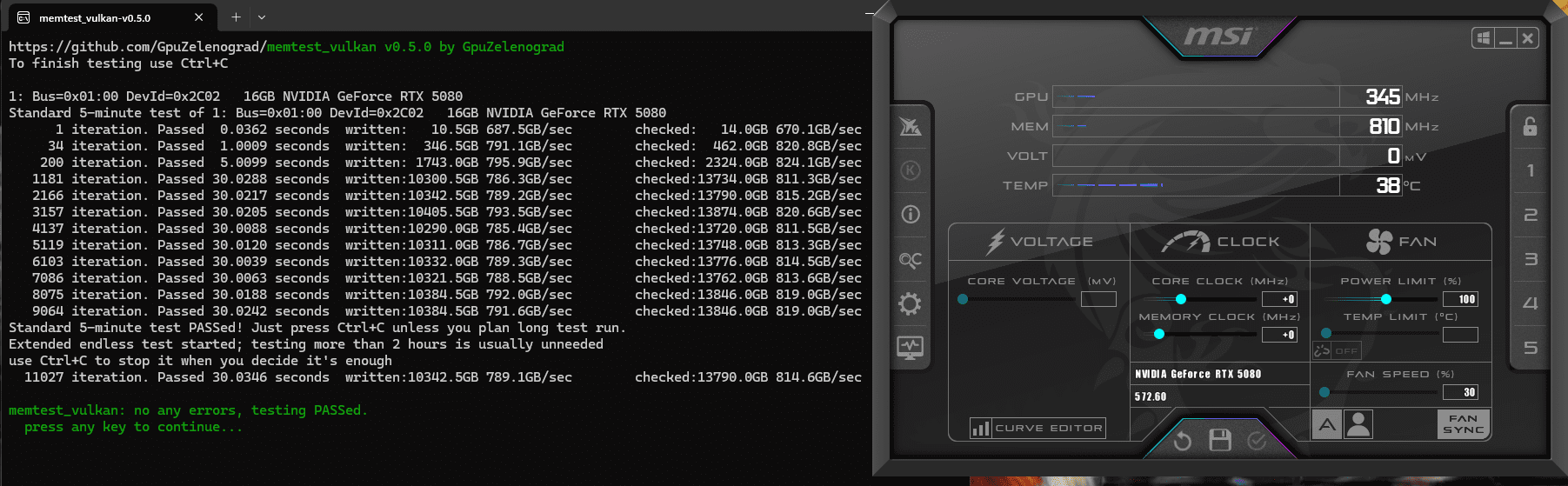Click the NVIDIA GeForce RTX 5080 label in Afterburner

point(1198,374)
